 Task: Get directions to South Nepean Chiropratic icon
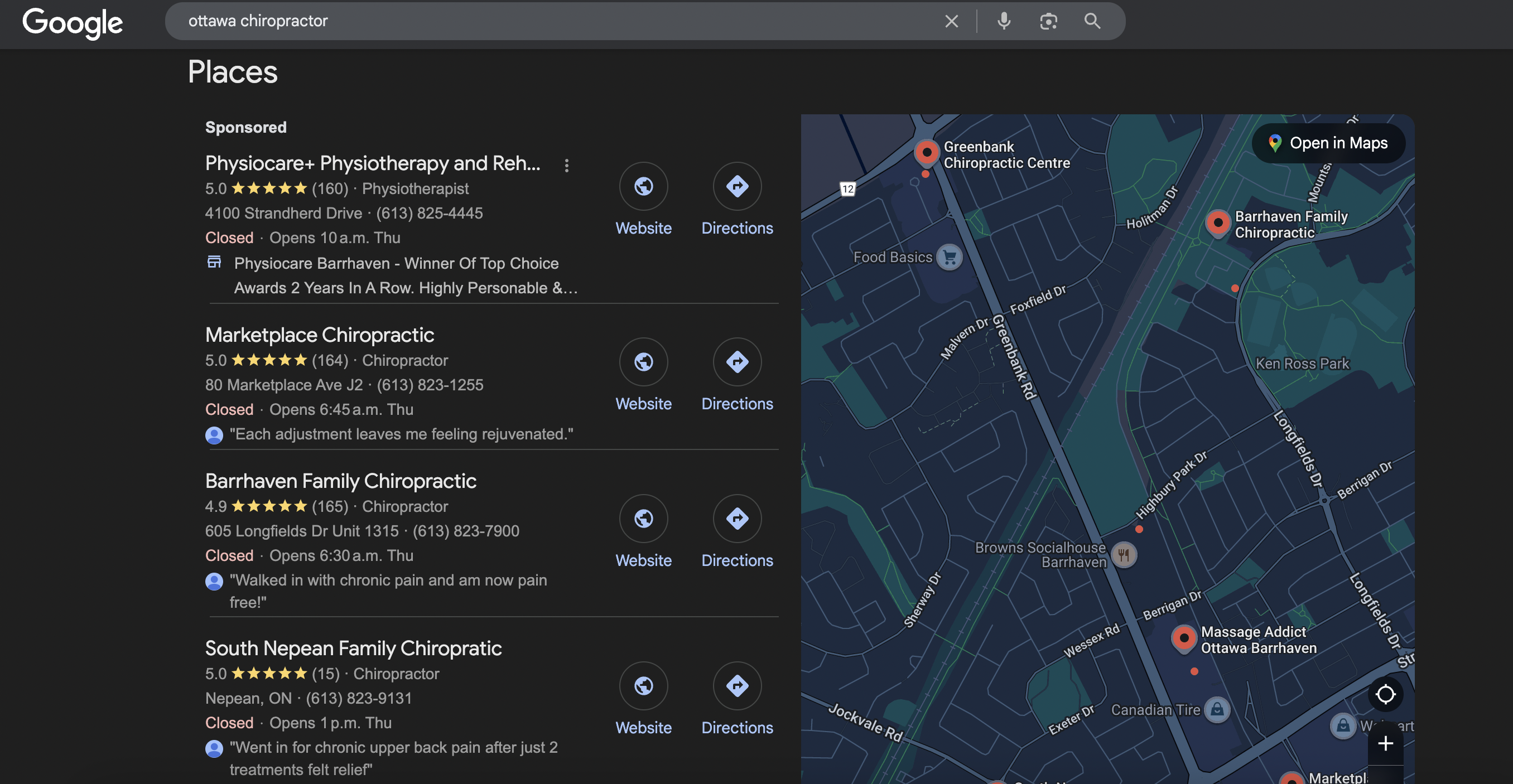point(737,686)
